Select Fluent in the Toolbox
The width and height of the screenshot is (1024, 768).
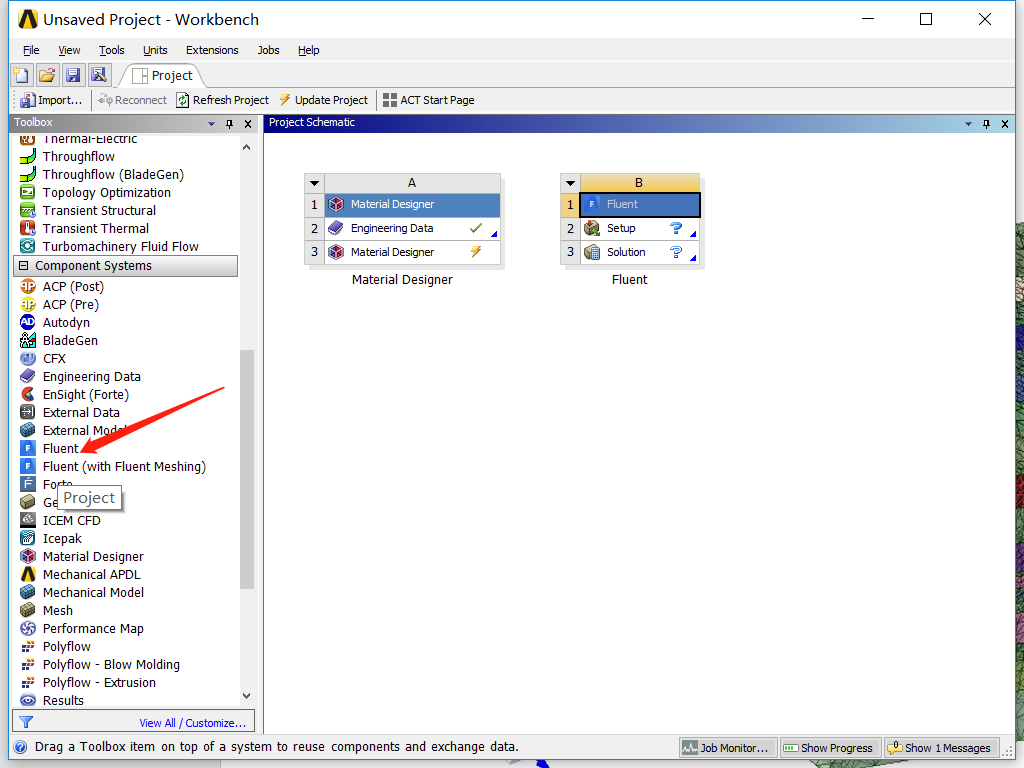[60, 449]
